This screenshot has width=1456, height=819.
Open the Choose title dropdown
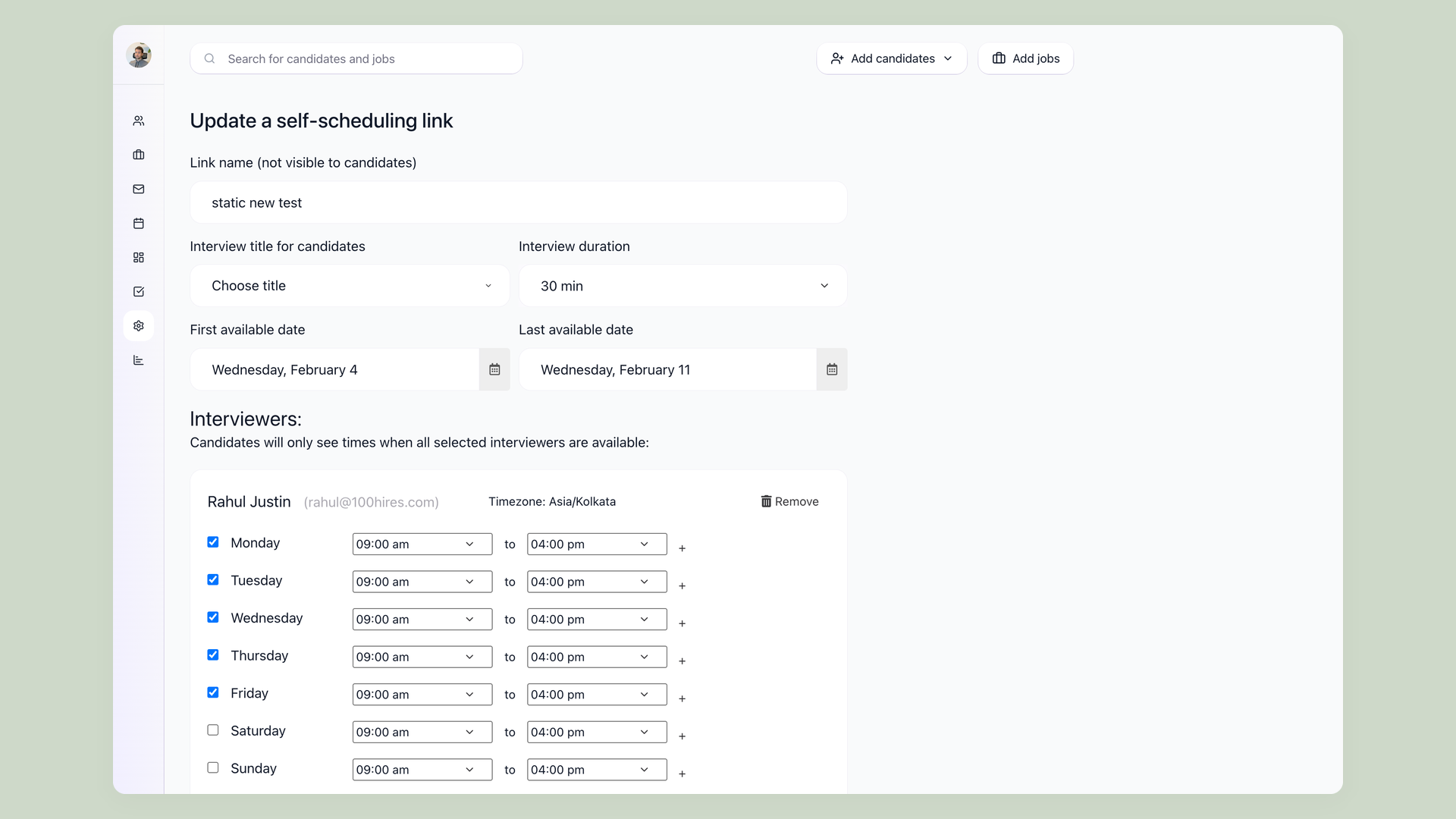(x=350, y=286)
